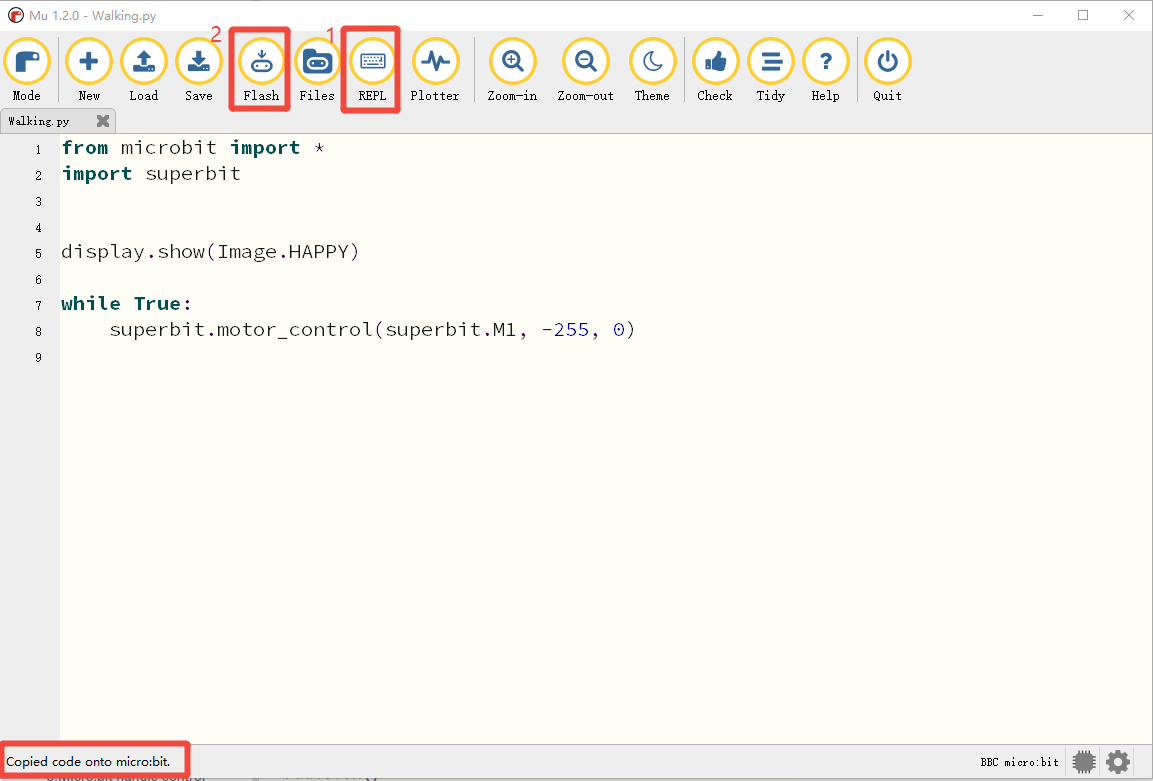1153x781 pixels.
Task: Click the 'import superbit' code line
Action: click(151, 174)
